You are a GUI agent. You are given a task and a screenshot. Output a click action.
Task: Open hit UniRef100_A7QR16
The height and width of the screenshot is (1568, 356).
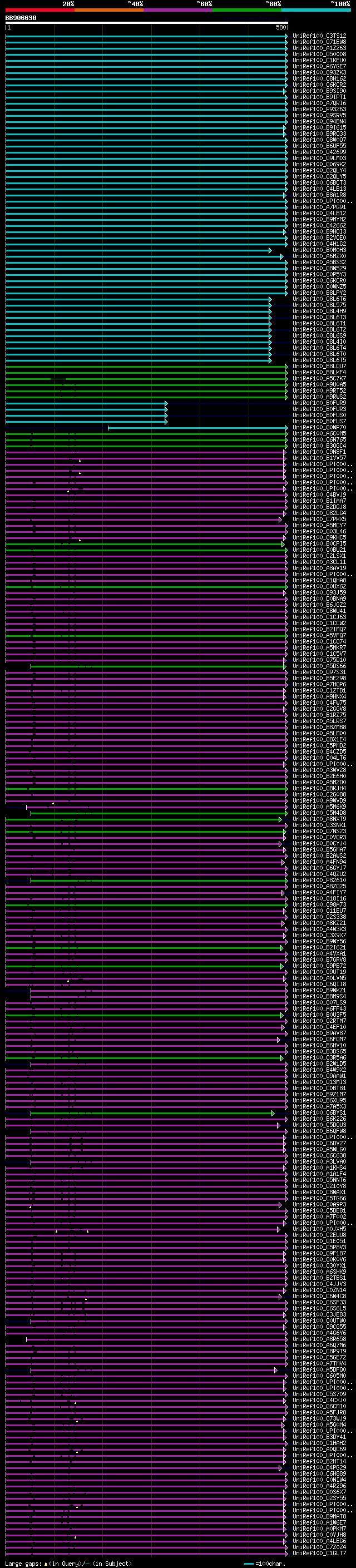(319, 103)
